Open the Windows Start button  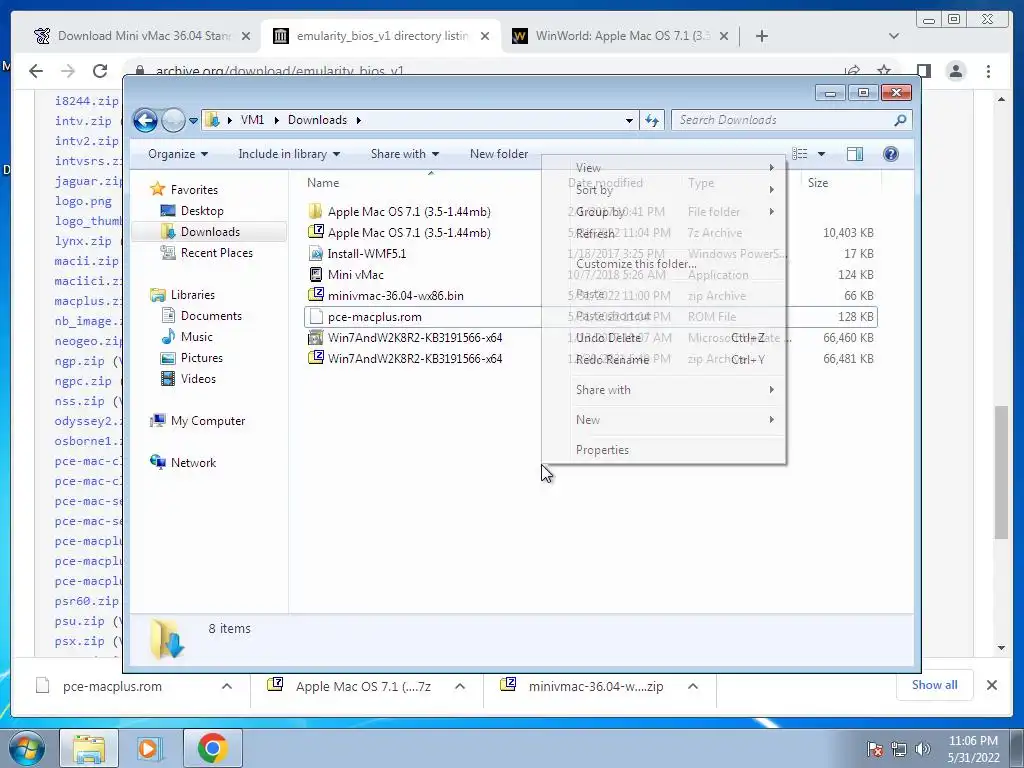pyautogui.click(x=27, y=748)
